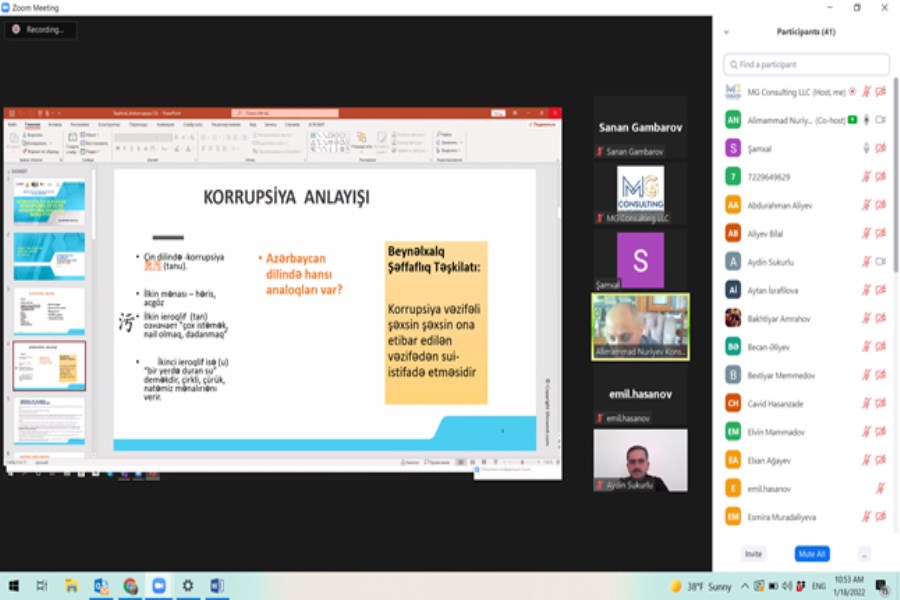This screenshot has width=900, height=600.
Task: Open Task View on the taskbar
Action: tap(42, 586)
